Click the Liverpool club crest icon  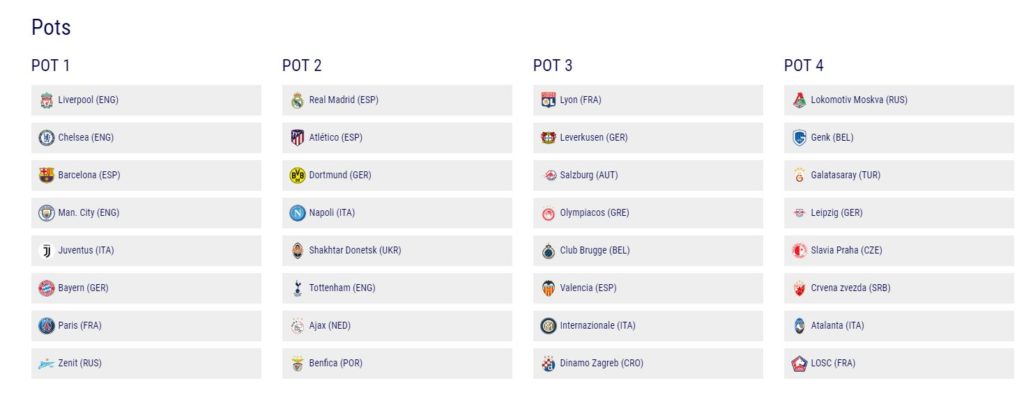point(46,101)
